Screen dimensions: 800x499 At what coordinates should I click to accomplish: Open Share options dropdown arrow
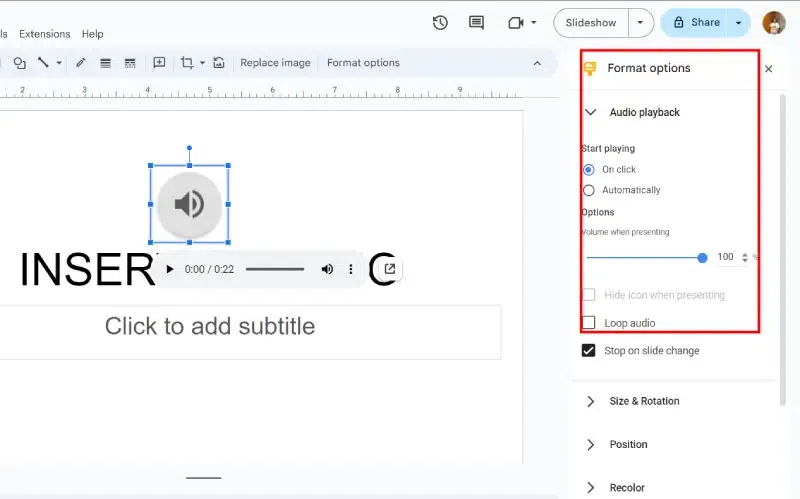click(x=738, y=23)
